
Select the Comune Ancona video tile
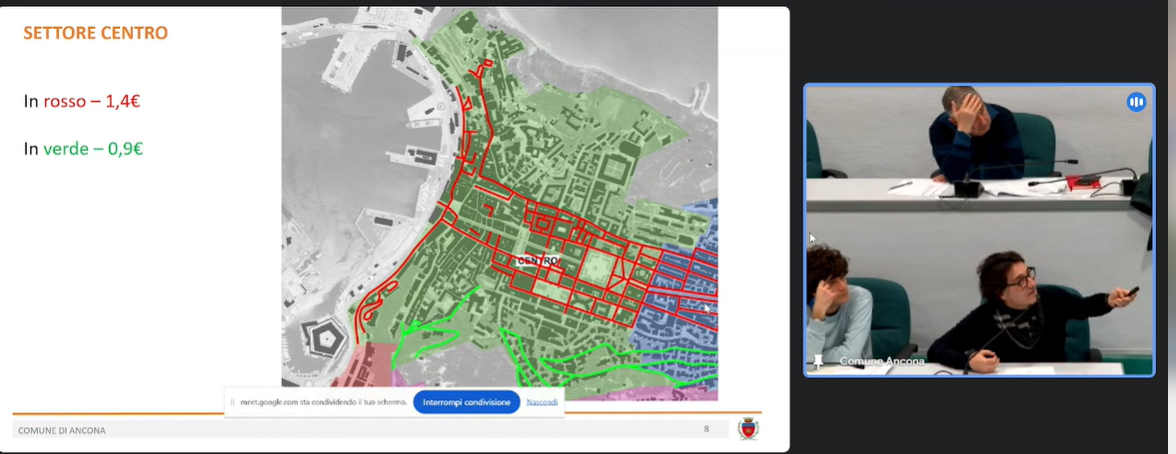coord(980,230)
